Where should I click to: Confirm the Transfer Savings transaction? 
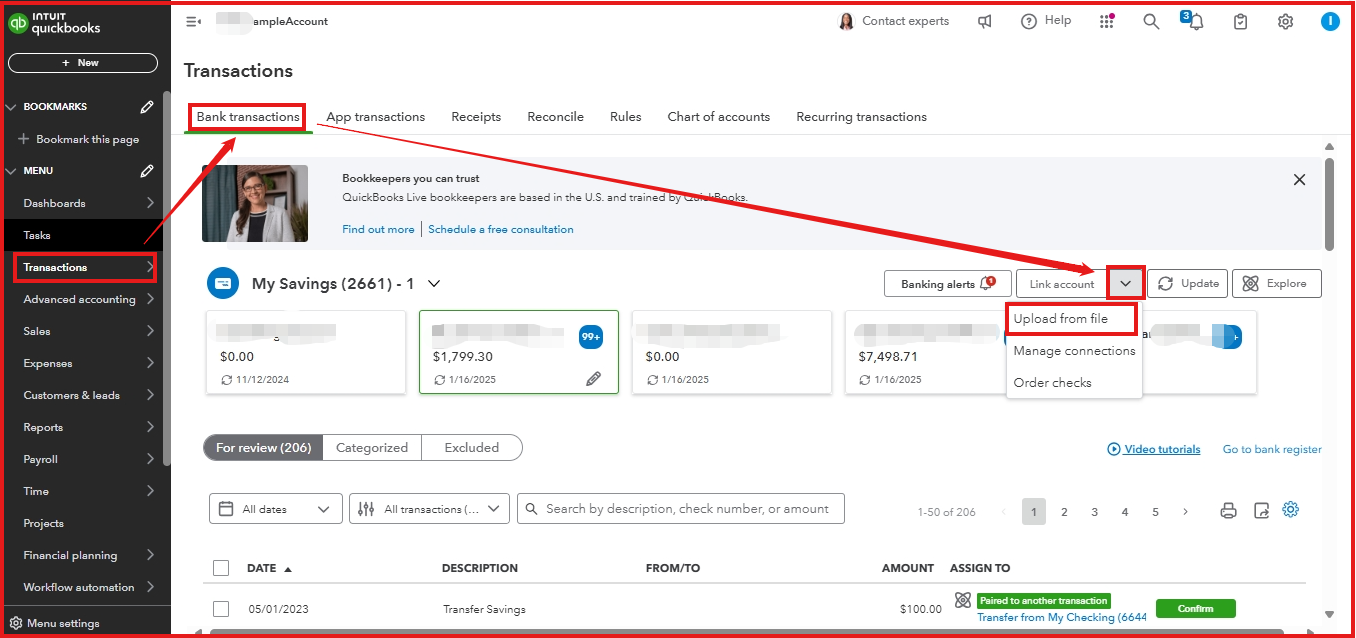point(1196,608)
